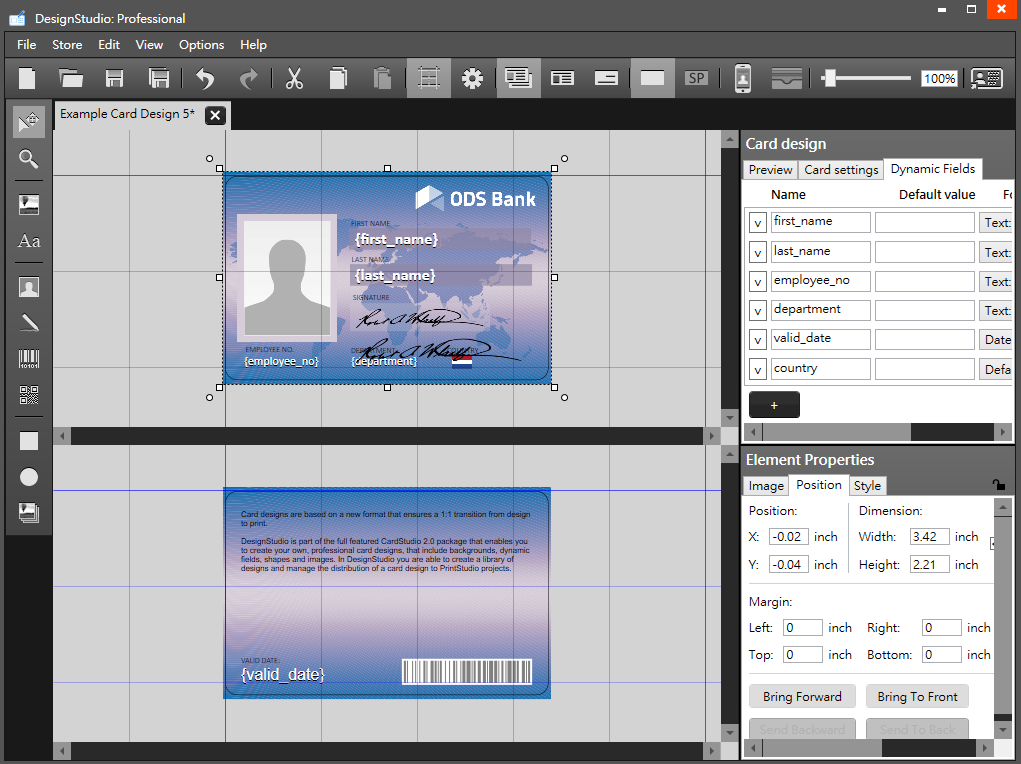Select the QR code tool
This screenshot has width=1021, height=764.
pos(29,395)
